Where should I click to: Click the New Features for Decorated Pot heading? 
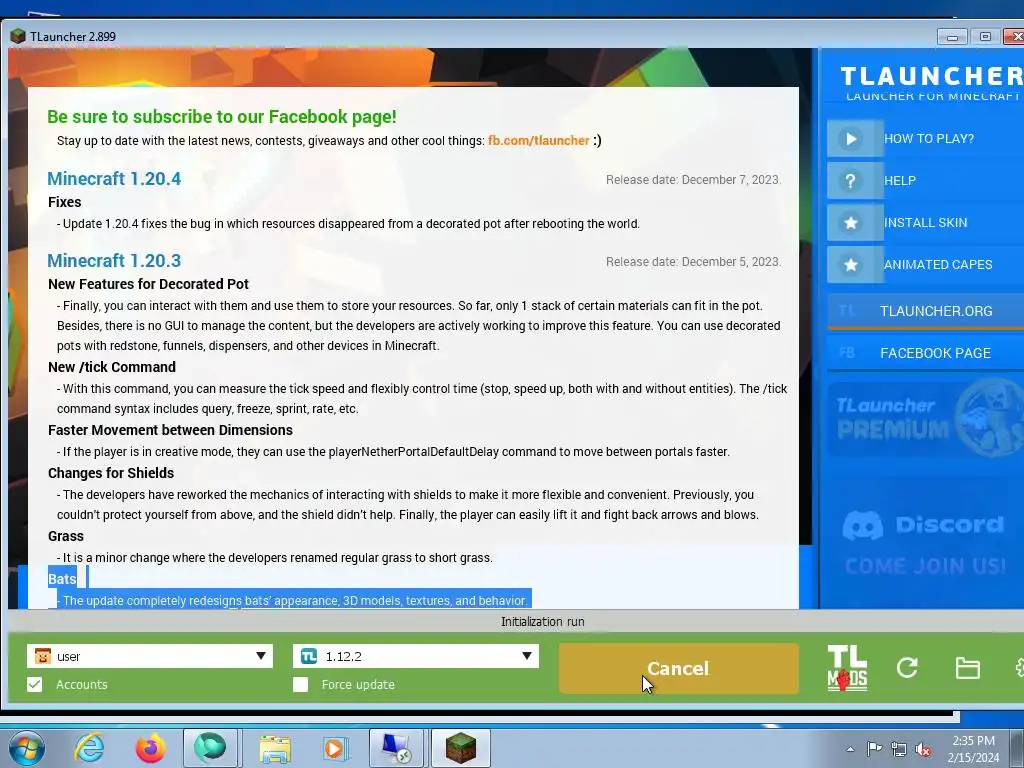pos(148,284)
